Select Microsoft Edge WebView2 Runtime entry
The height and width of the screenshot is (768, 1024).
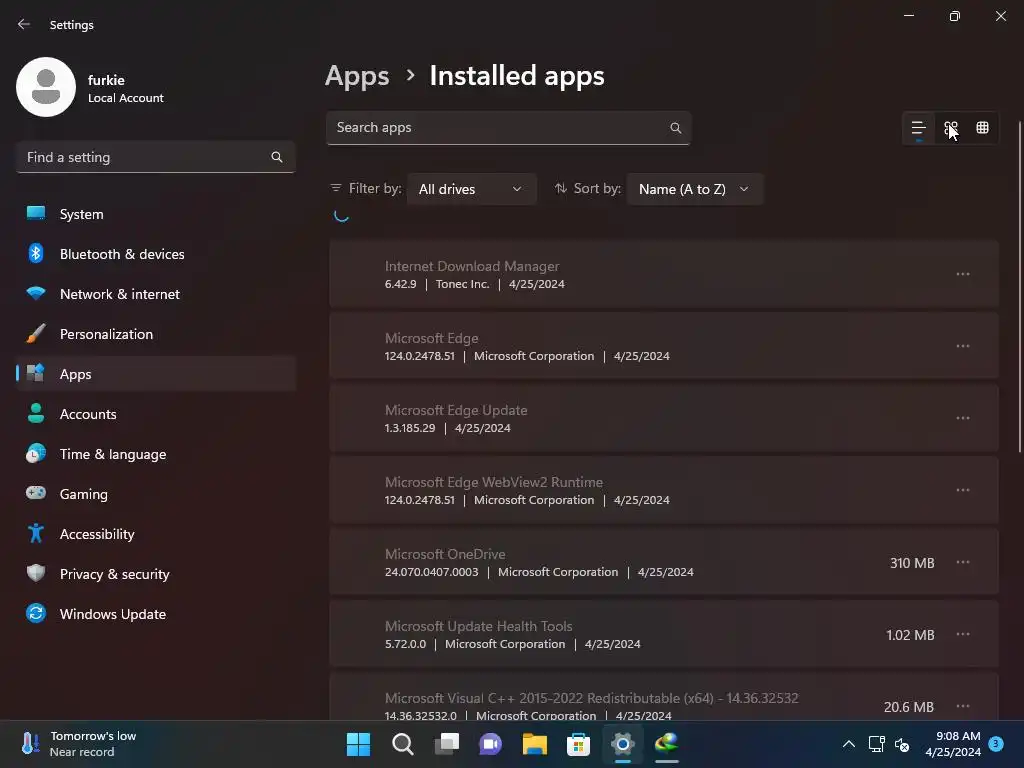tap(664, 490)
